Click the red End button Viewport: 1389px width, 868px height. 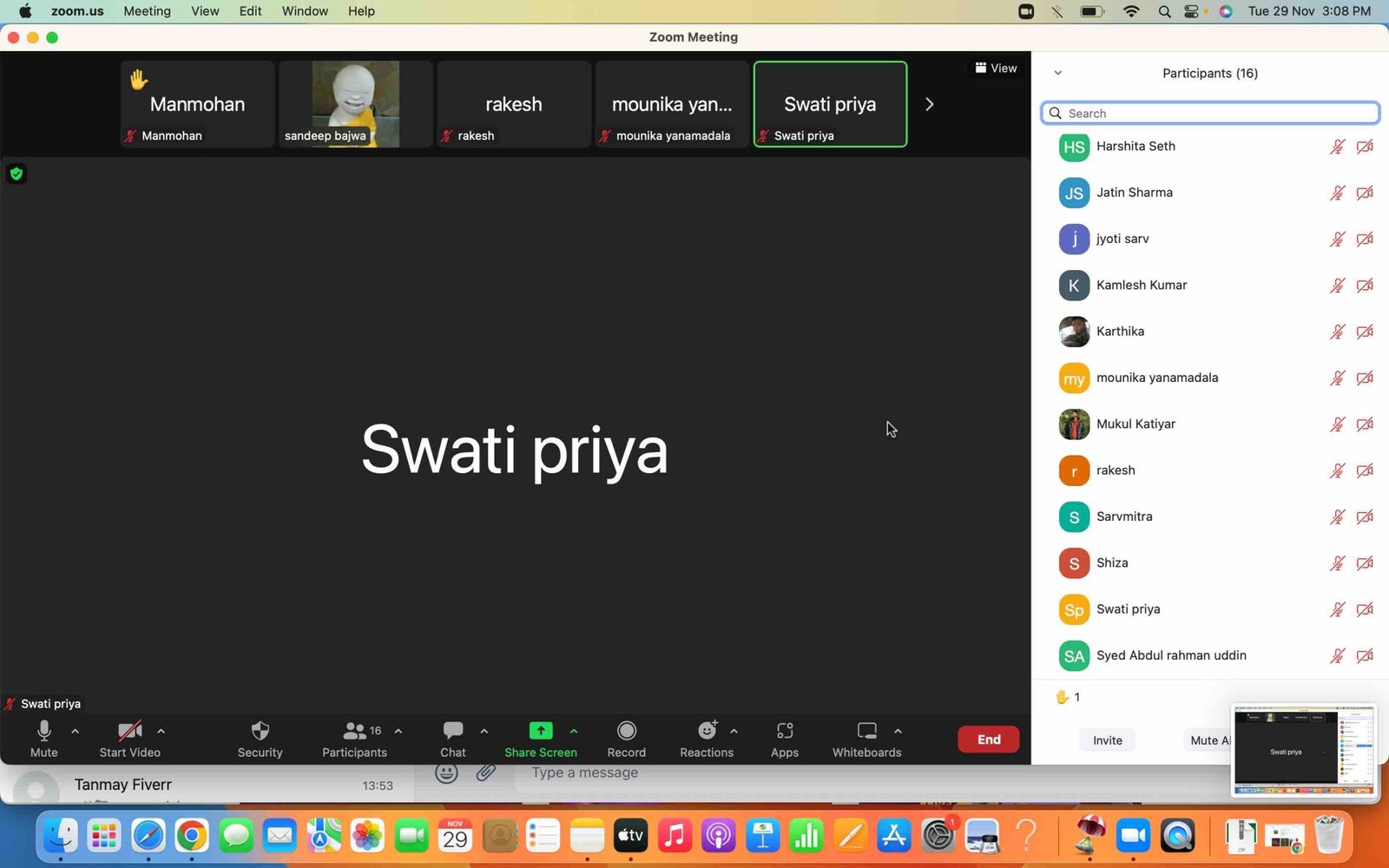988,740
